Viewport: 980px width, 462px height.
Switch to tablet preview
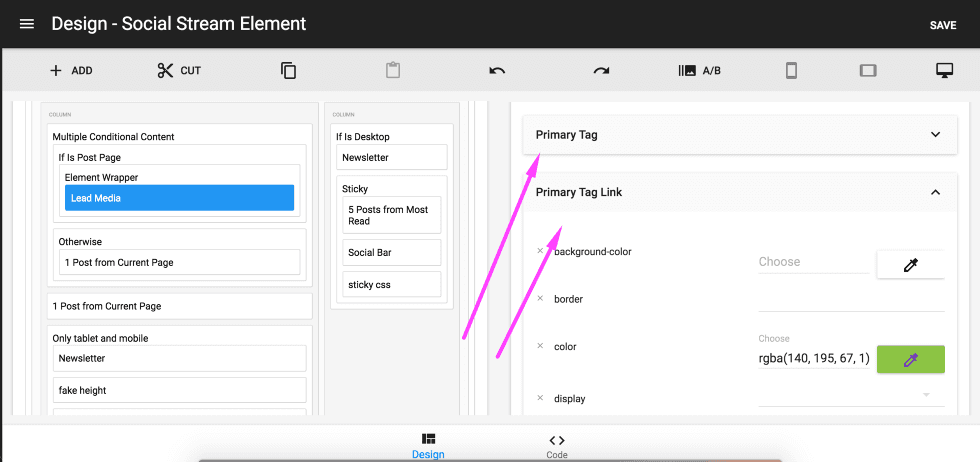(x=868, y=70)
